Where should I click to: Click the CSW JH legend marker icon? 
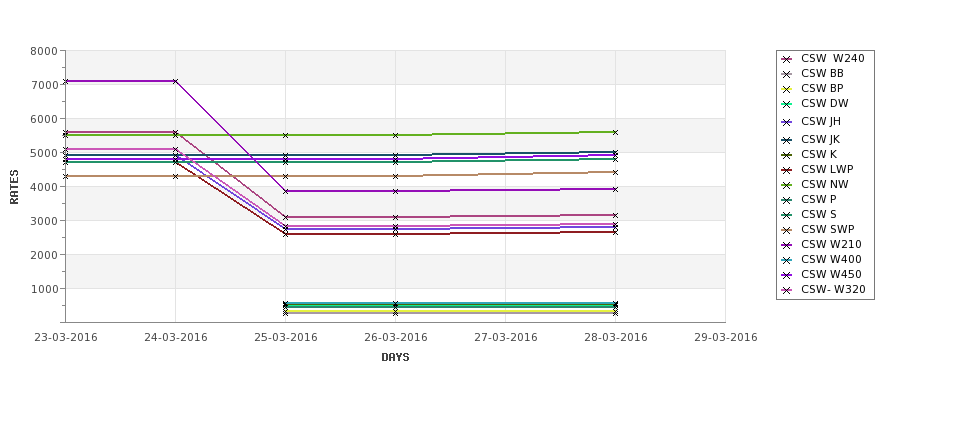(787, 122)
